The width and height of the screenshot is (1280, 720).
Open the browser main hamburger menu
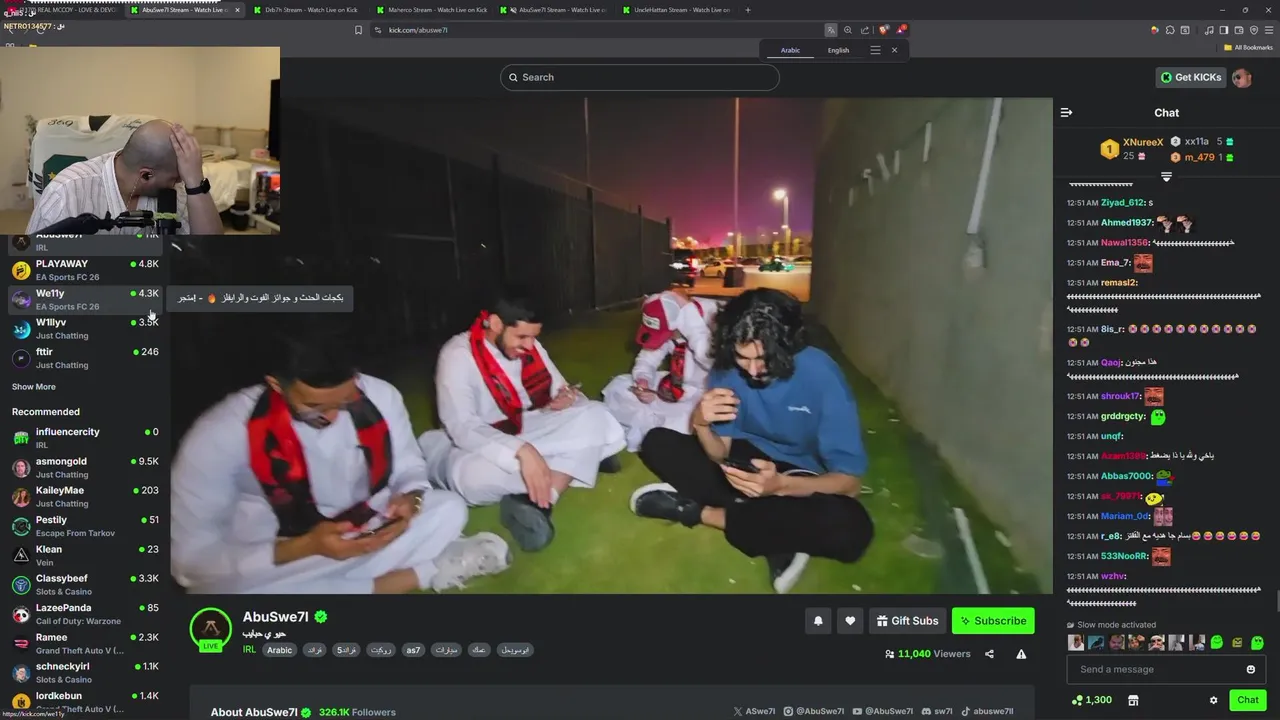1268,30
